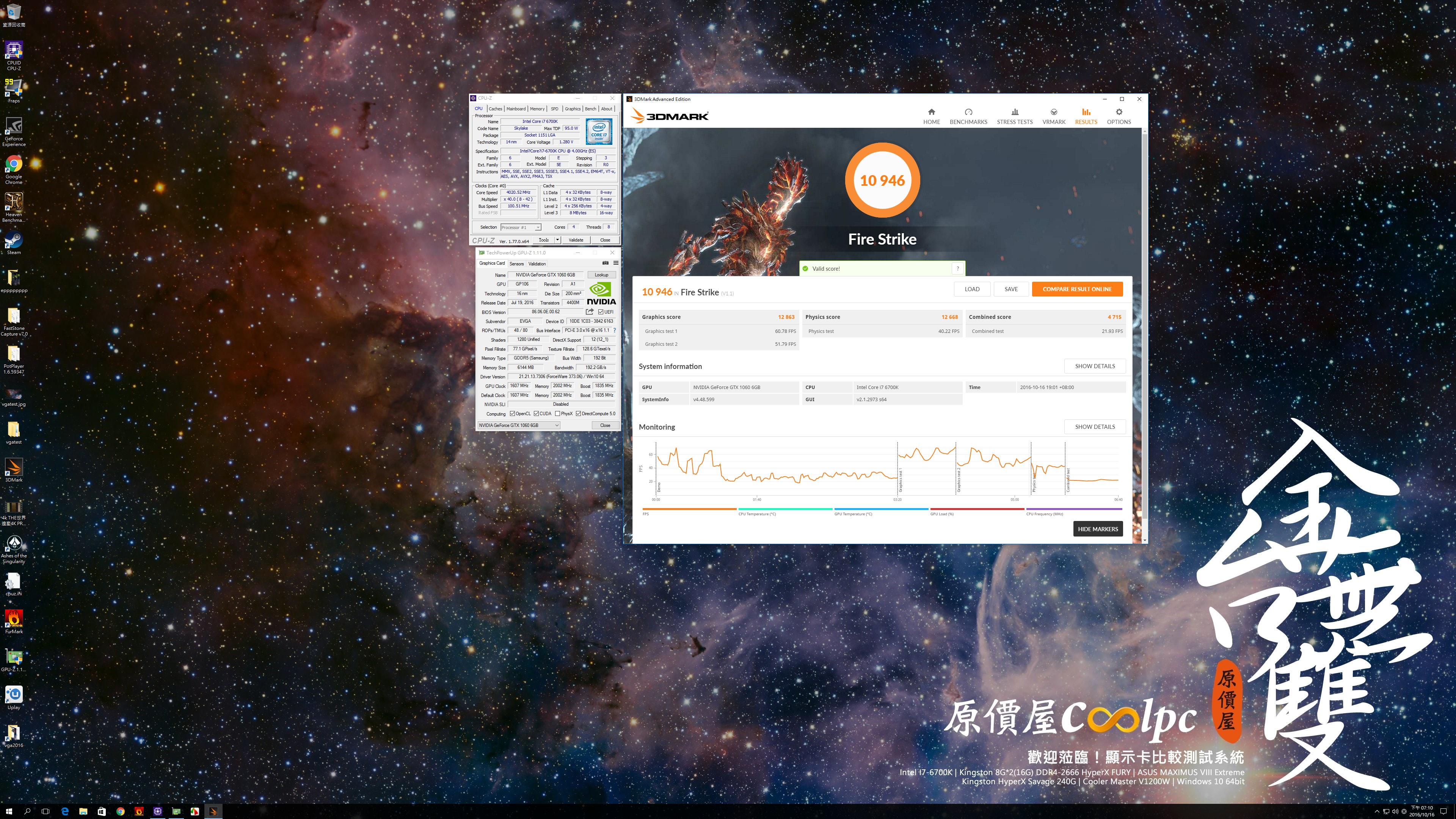
Task: Switch to the Caches tab in CPU-Z
Action: (495, 108)
